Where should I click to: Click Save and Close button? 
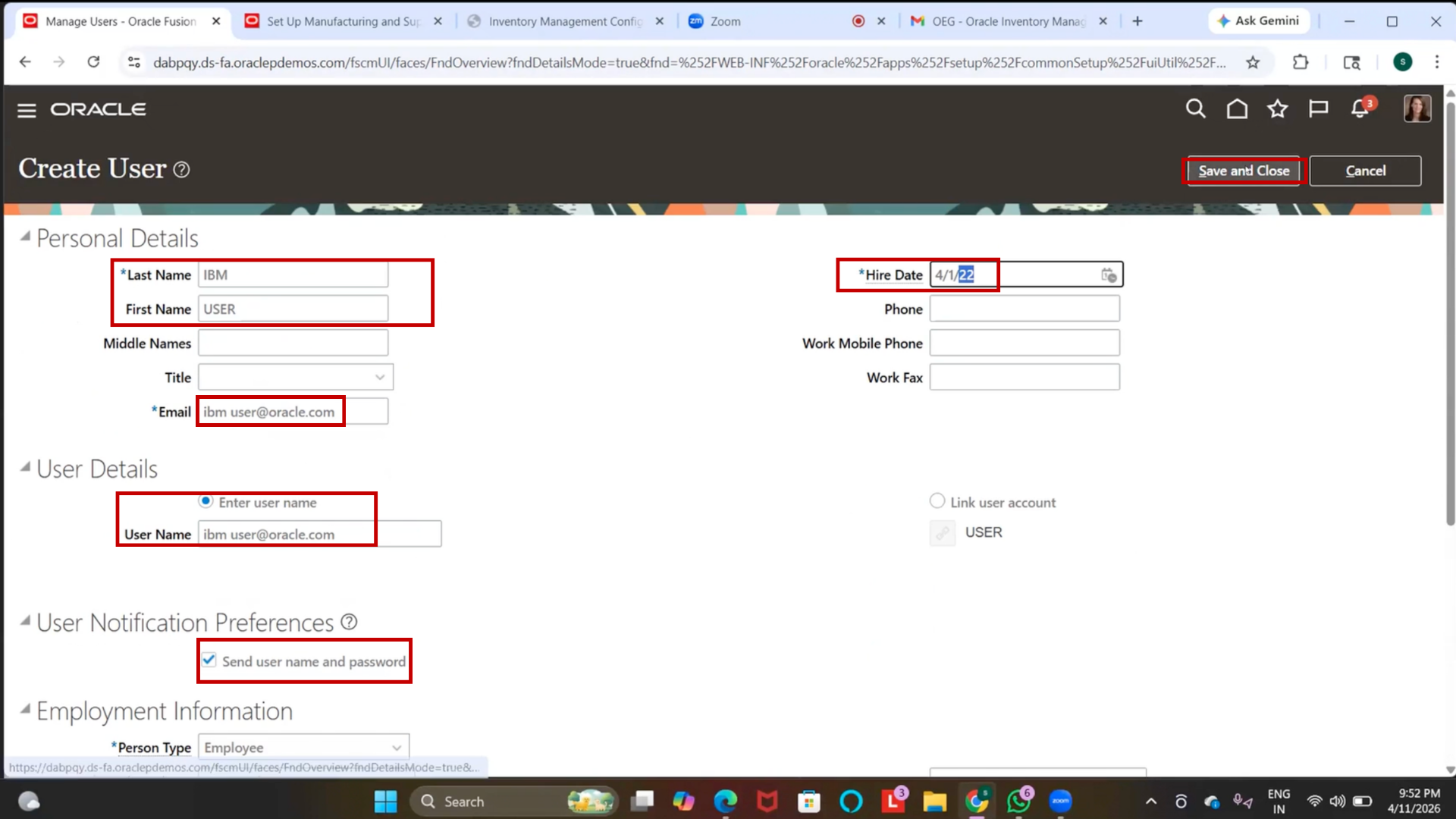tap(1244, 171)
